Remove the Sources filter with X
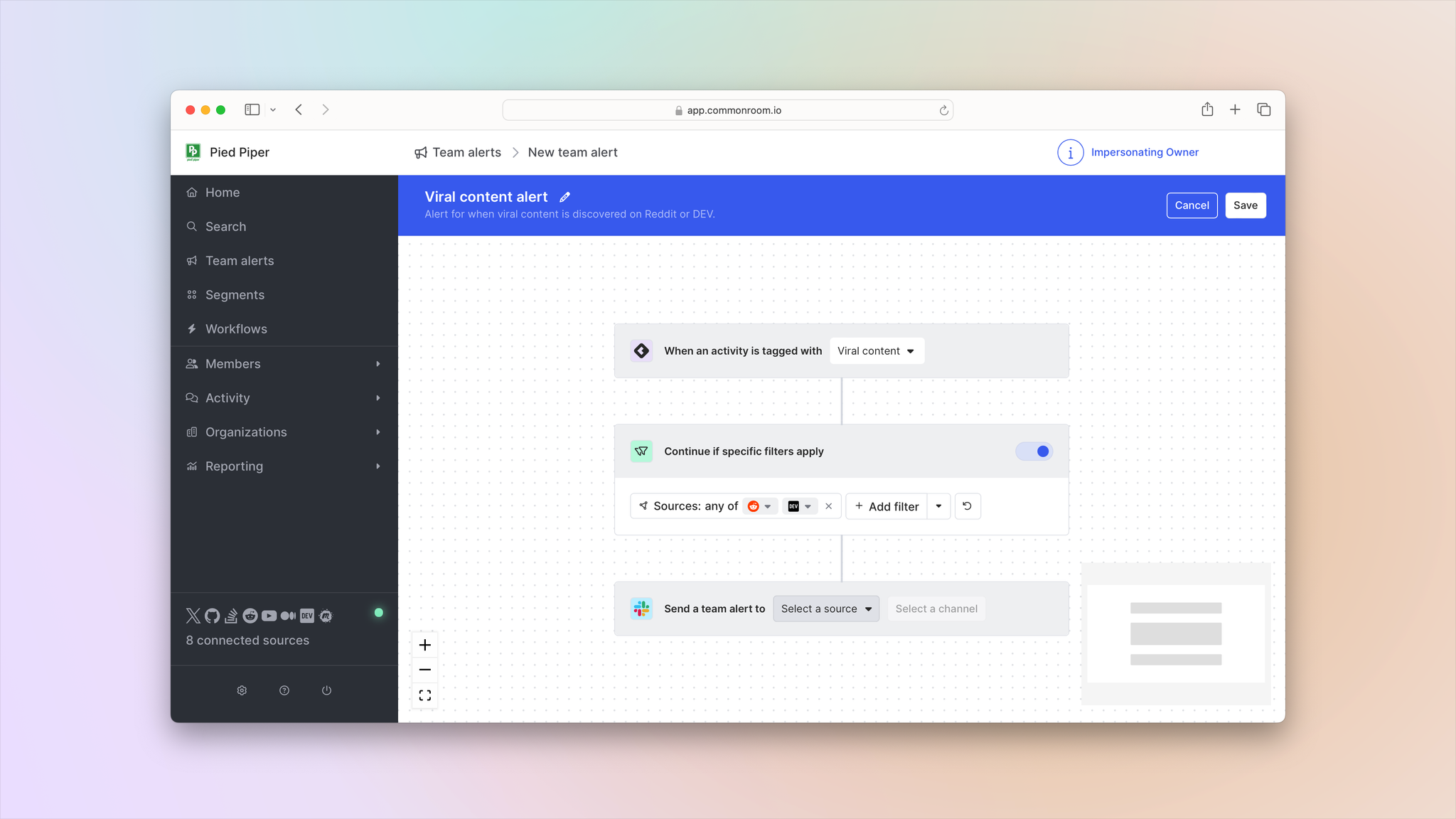The width and height of the screenshot is (1456, 819). (828, 506)
